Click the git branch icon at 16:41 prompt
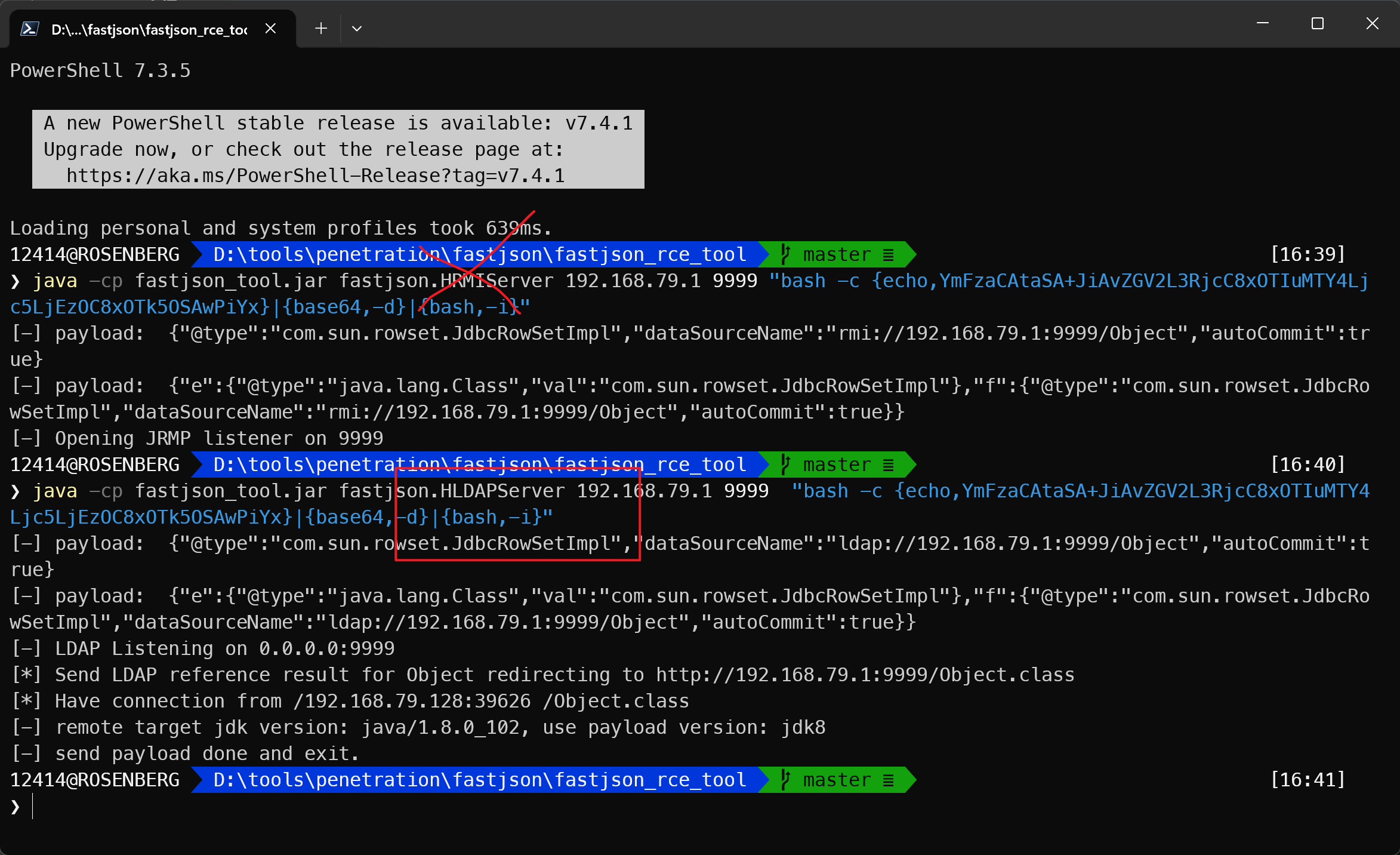This screenshot has width=1400, height=855. 785,780
